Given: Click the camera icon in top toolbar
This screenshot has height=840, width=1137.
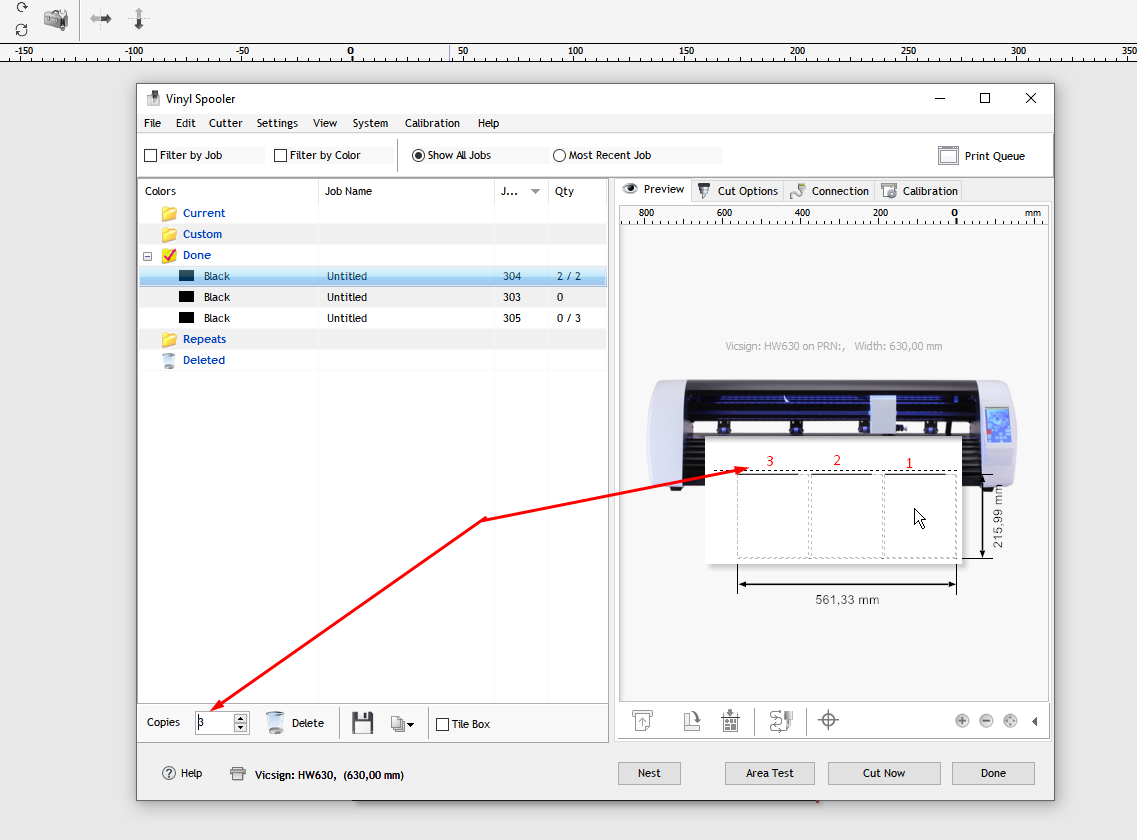Looking at the screenshot, I should (x=56, y=19).
